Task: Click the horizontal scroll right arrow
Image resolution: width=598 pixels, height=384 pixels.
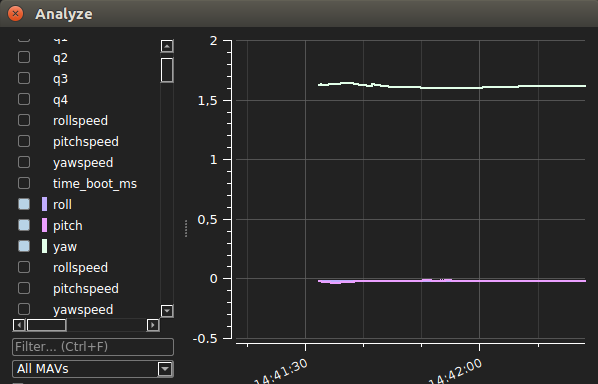Action: point(153,325)
